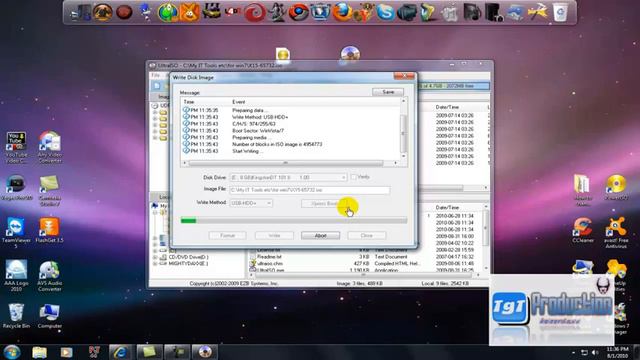
Task: Open the volume icon in system tray
Action: [x=595, y=352]
